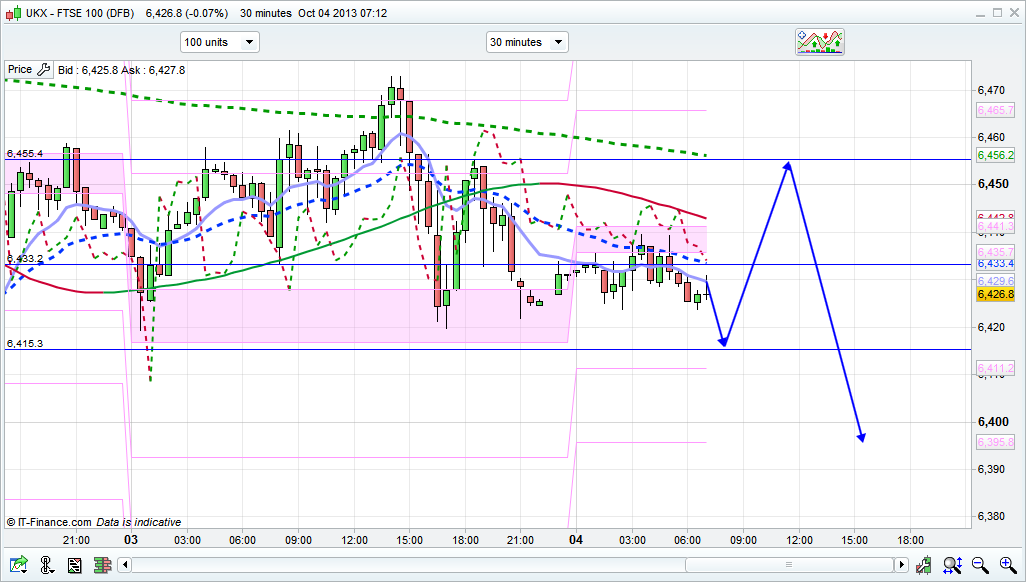This screenshot has height=582, width=1026.
Task: Click the auto-fit zoom magnifier with arrows
Action: coord(951,565)
